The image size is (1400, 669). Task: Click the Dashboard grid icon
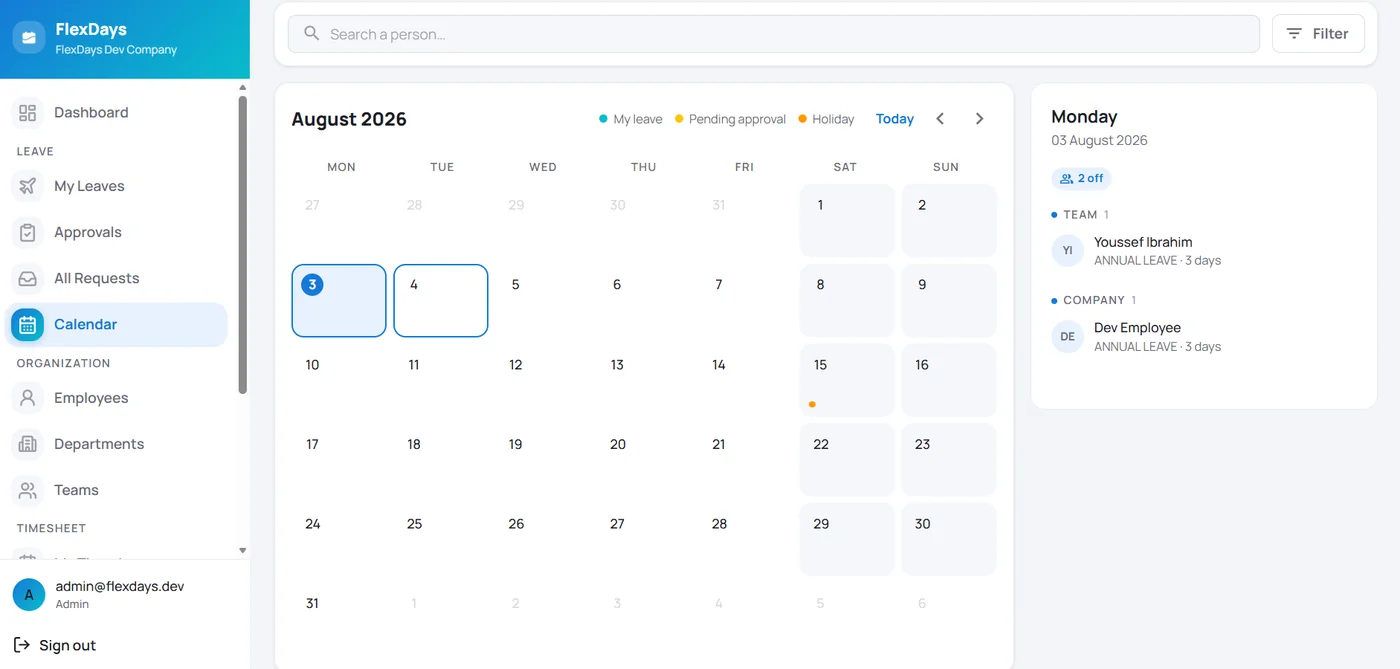(x=28, y=113)
